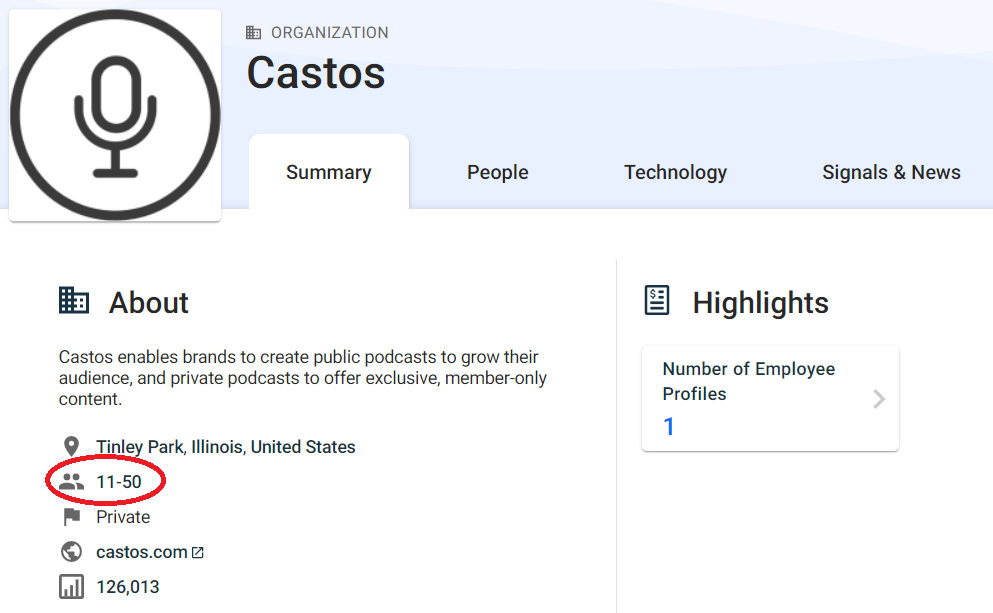The height and width of the screenshot is (613, 993).
Task: Click the Castos organization title
Action: [x=316, y=73]
